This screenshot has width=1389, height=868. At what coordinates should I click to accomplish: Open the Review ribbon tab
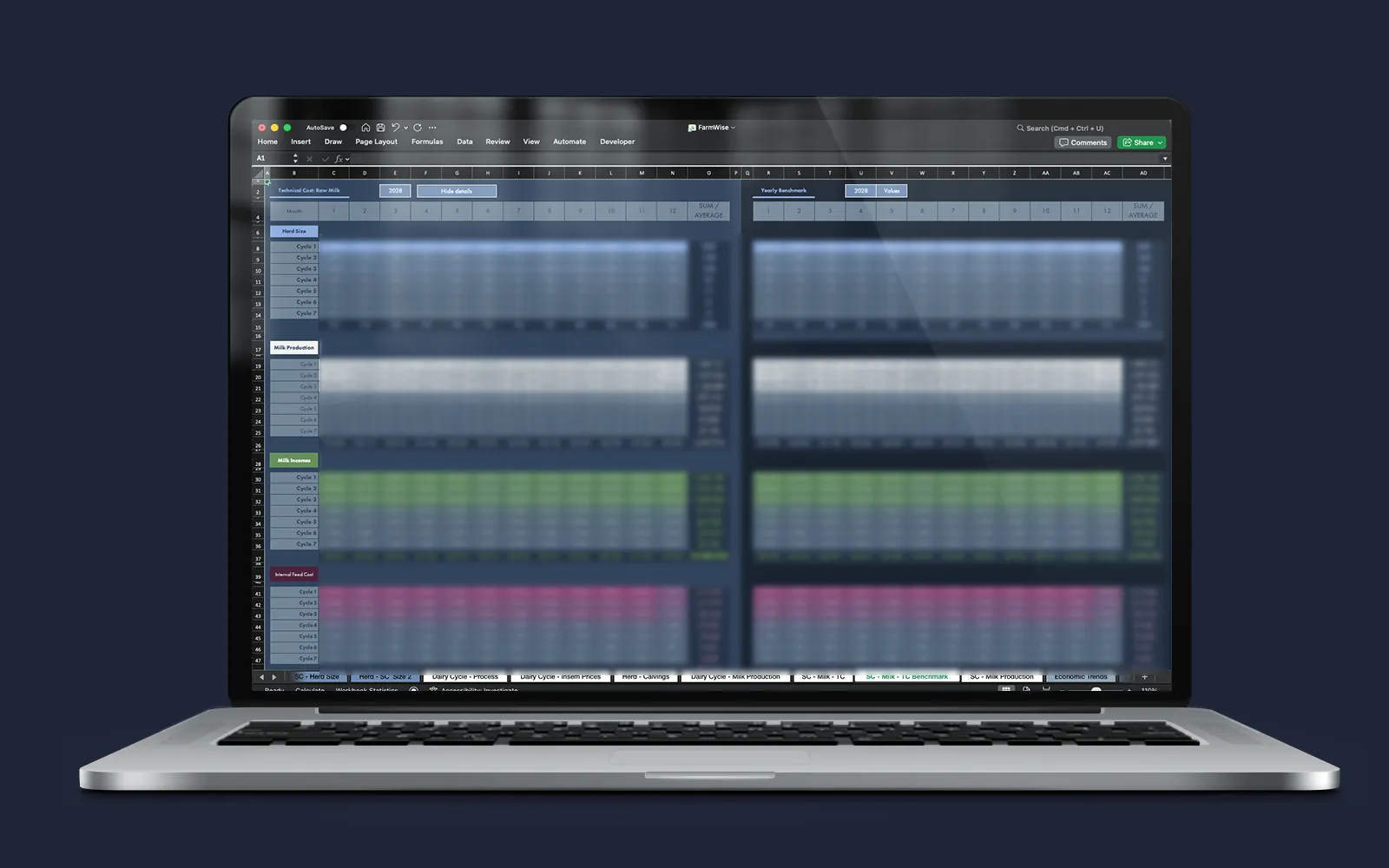coord(497,141)
